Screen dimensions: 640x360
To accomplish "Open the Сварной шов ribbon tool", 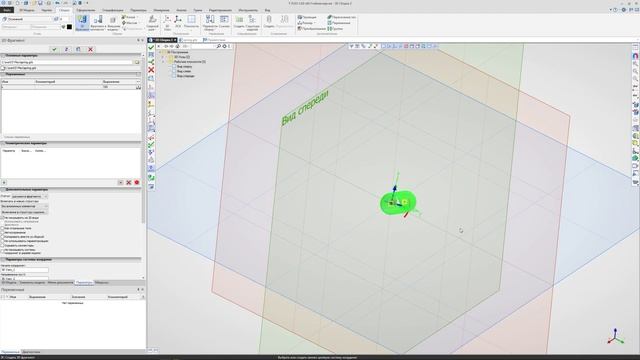I will coord(152,22).
